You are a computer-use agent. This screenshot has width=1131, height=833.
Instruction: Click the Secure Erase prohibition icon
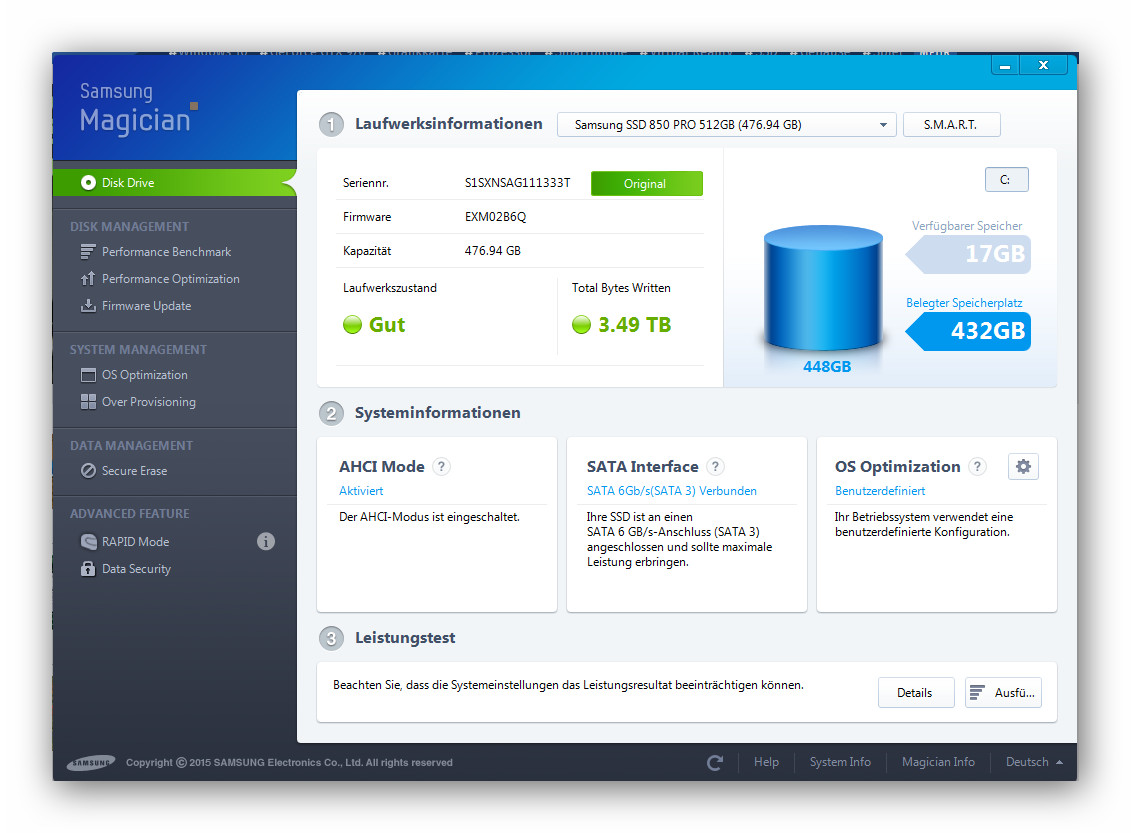tap(88, 471)
